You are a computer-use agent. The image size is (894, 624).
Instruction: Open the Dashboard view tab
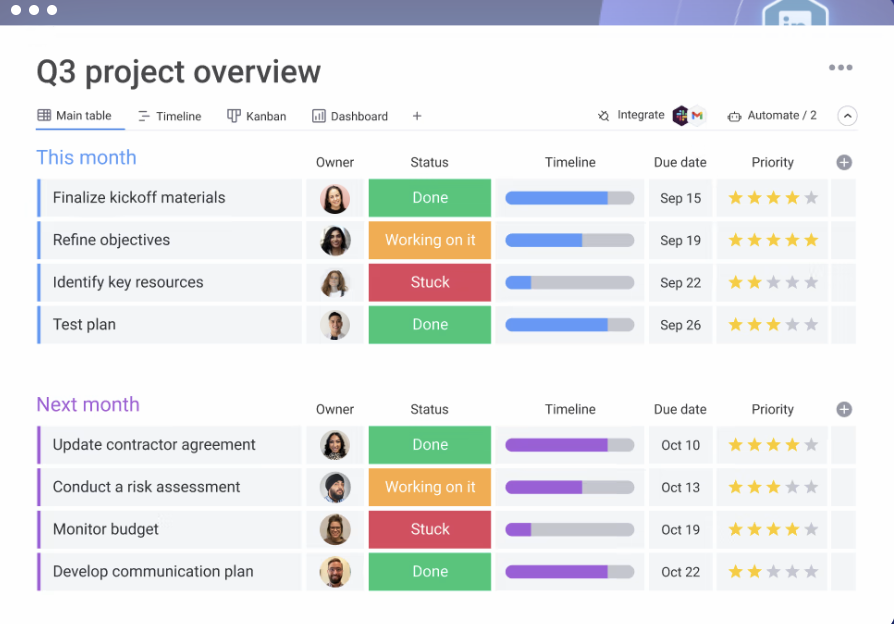pyautogui.click(x=350, y=116)
